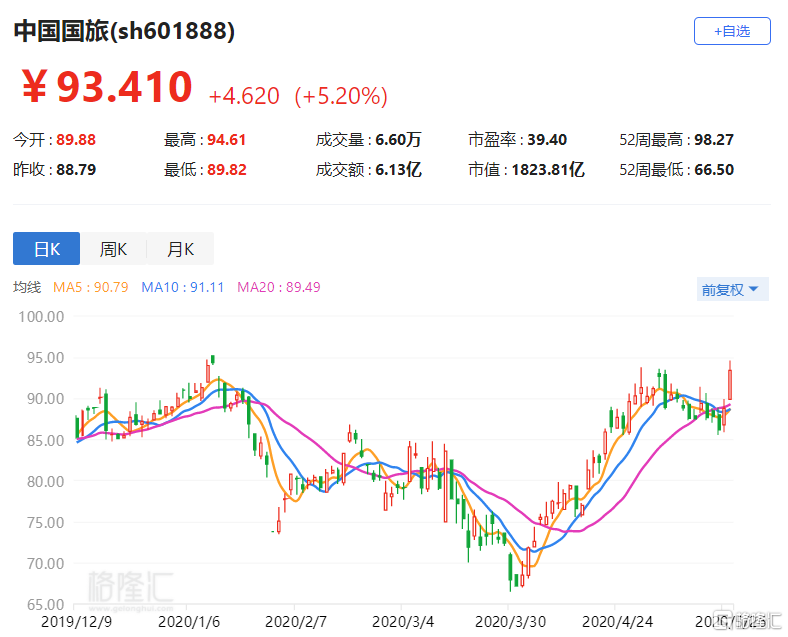Switch to 周K weekly chart tab
788x637 pixels.
[x=114, y=248]
